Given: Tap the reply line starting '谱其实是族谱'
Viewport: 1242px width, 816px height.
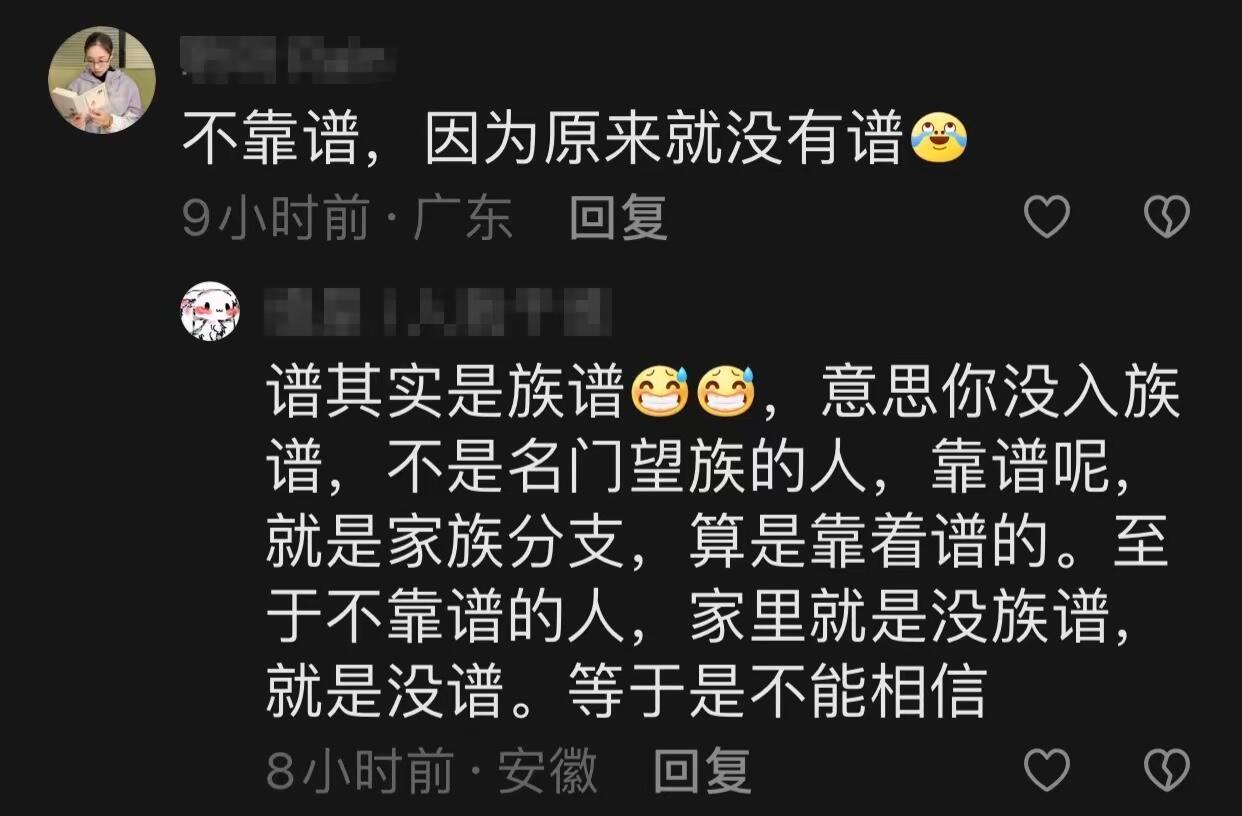Looking at the screenshot, I should (x=723, y=393).
